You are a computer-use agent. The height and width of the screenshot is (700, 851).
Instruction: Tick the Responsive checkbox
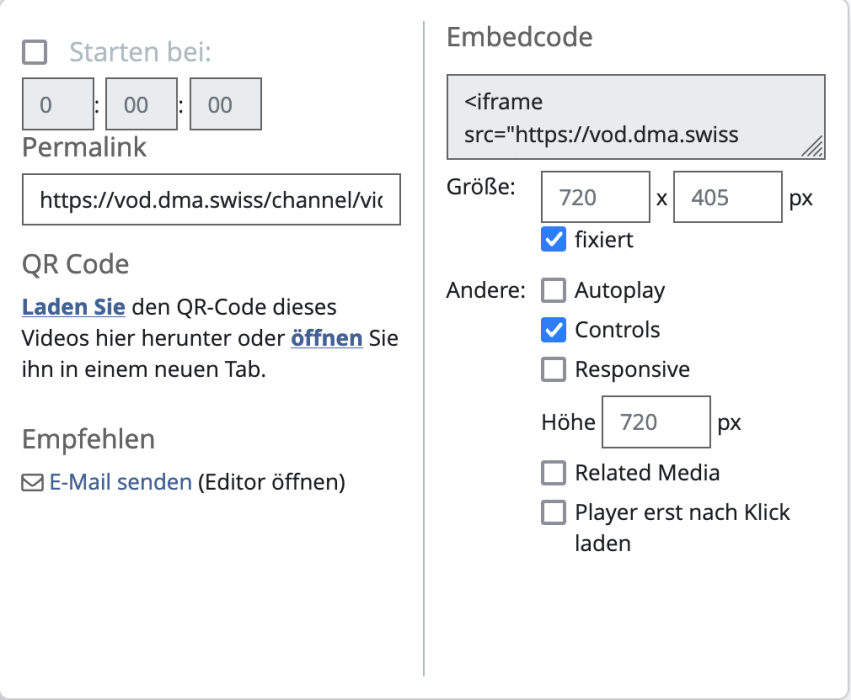coord(553,369)
